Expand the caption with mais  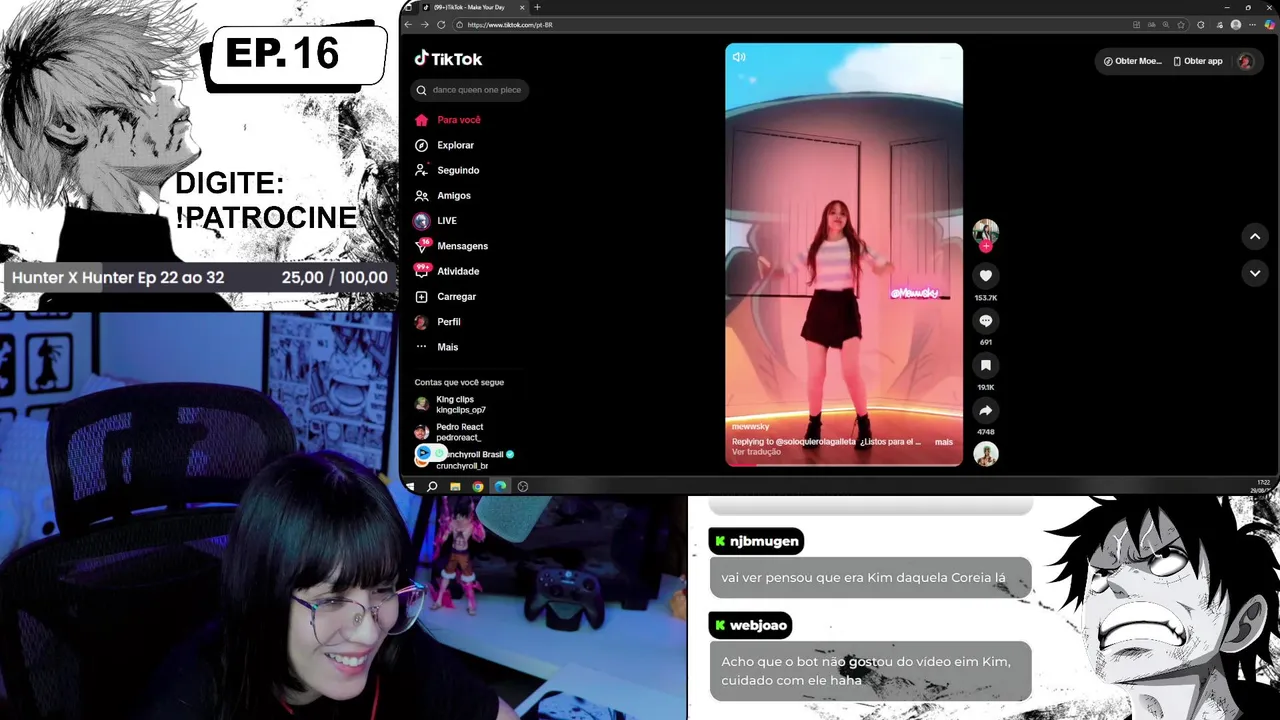943,441
